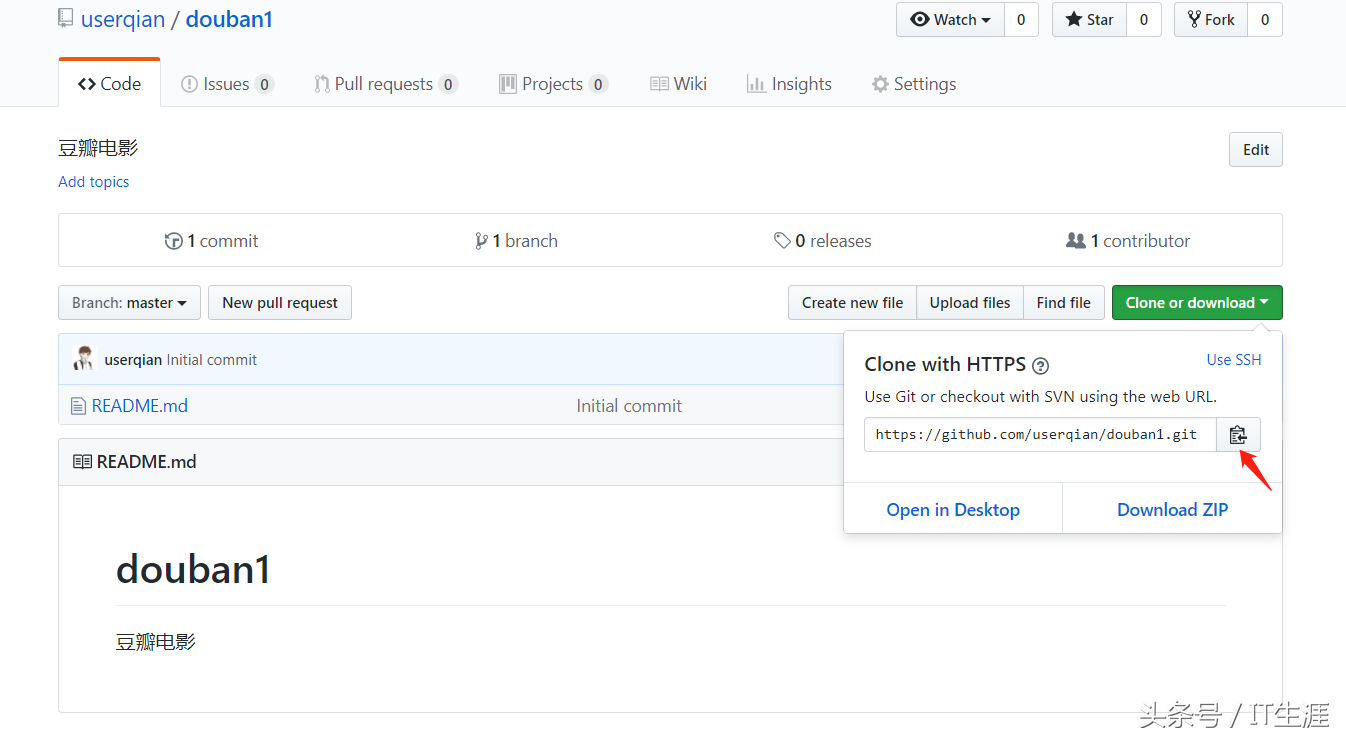The image size is (1346, 739).
Task: Click the help icon beside Clone with HTTPS
Action: 1040,365
